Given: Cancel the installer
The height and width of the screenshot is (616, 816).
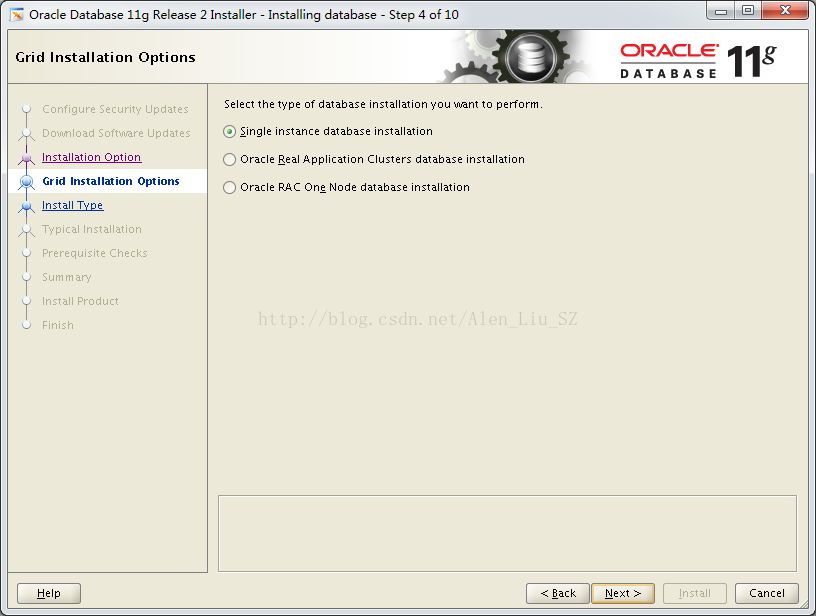Looking at the screenshot, I should point(767,593).
